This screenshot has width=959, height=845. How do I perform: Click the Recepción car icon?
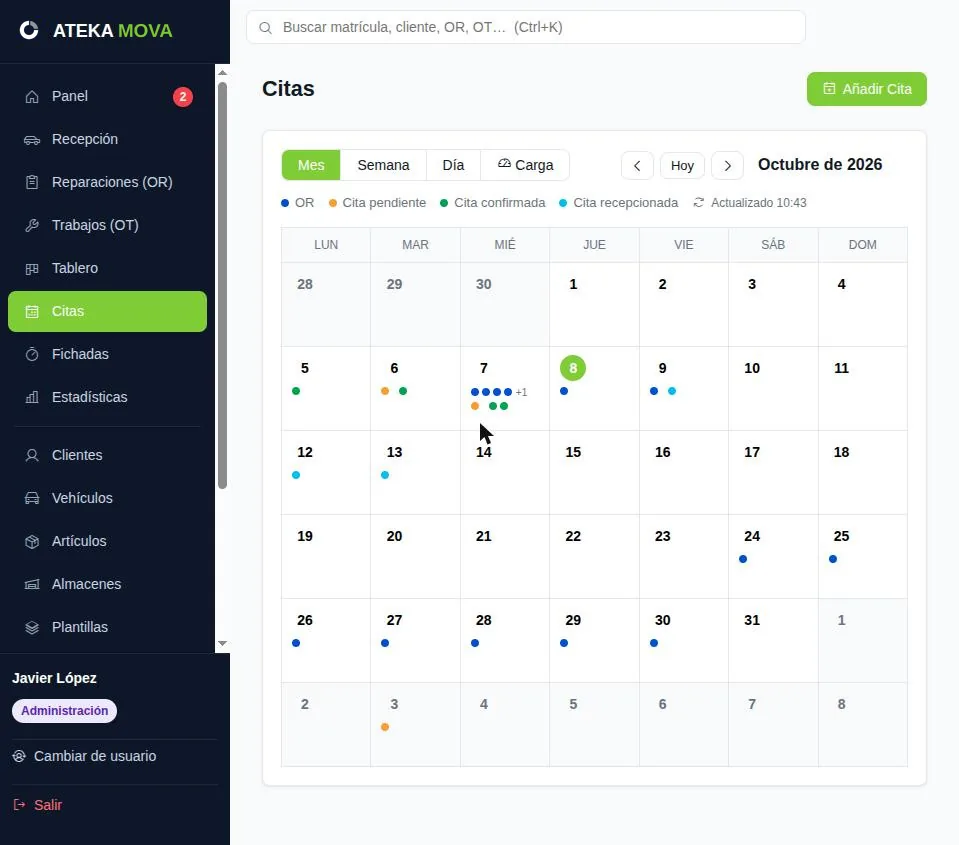[32, 140]
